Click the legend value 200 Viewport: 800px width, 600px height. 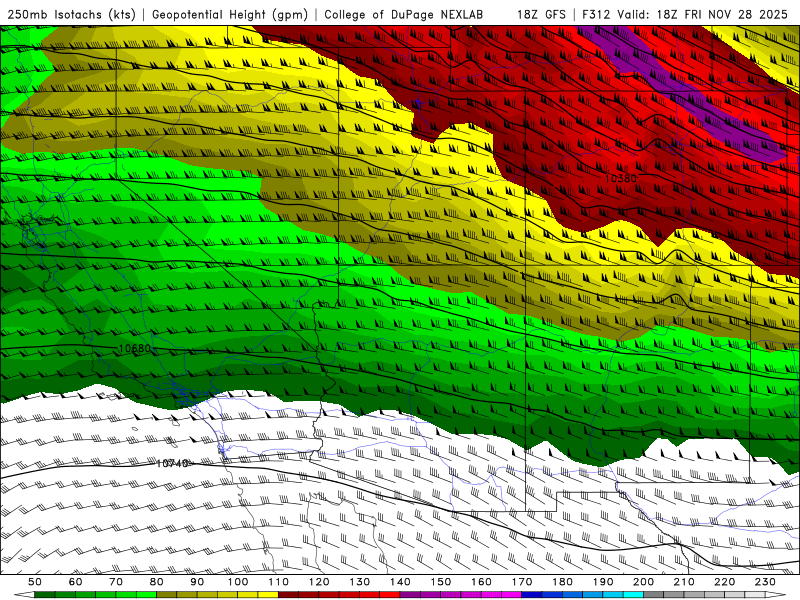click(643, 582)
